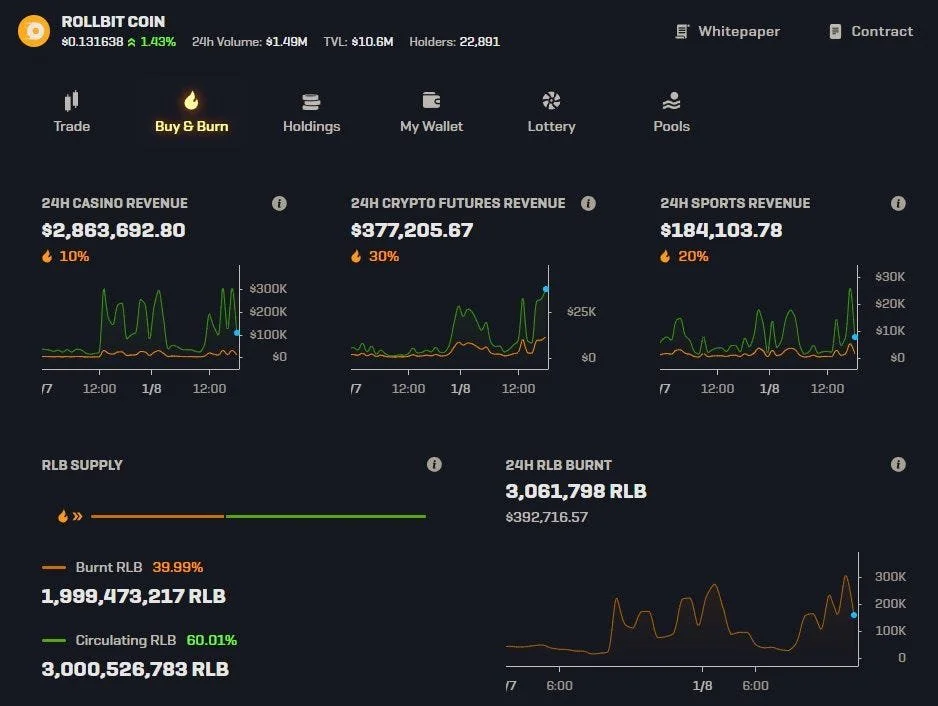Click the blue marker on RLB burnt chart
The image size is (938, 706).
pos(854,614)
